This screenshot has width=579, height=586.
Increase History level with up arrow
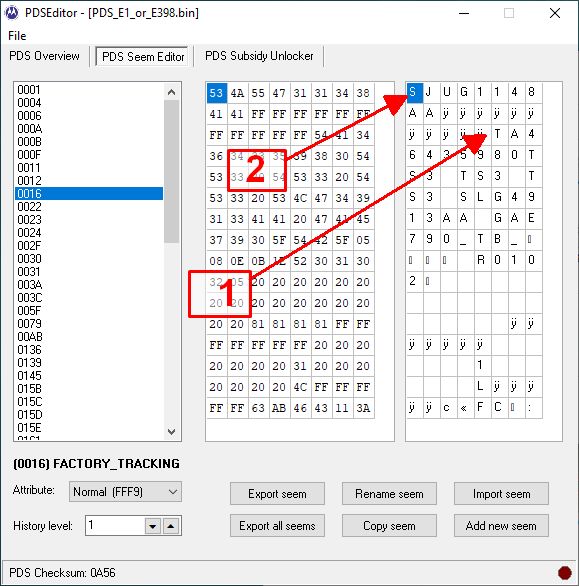click(171, 526)
